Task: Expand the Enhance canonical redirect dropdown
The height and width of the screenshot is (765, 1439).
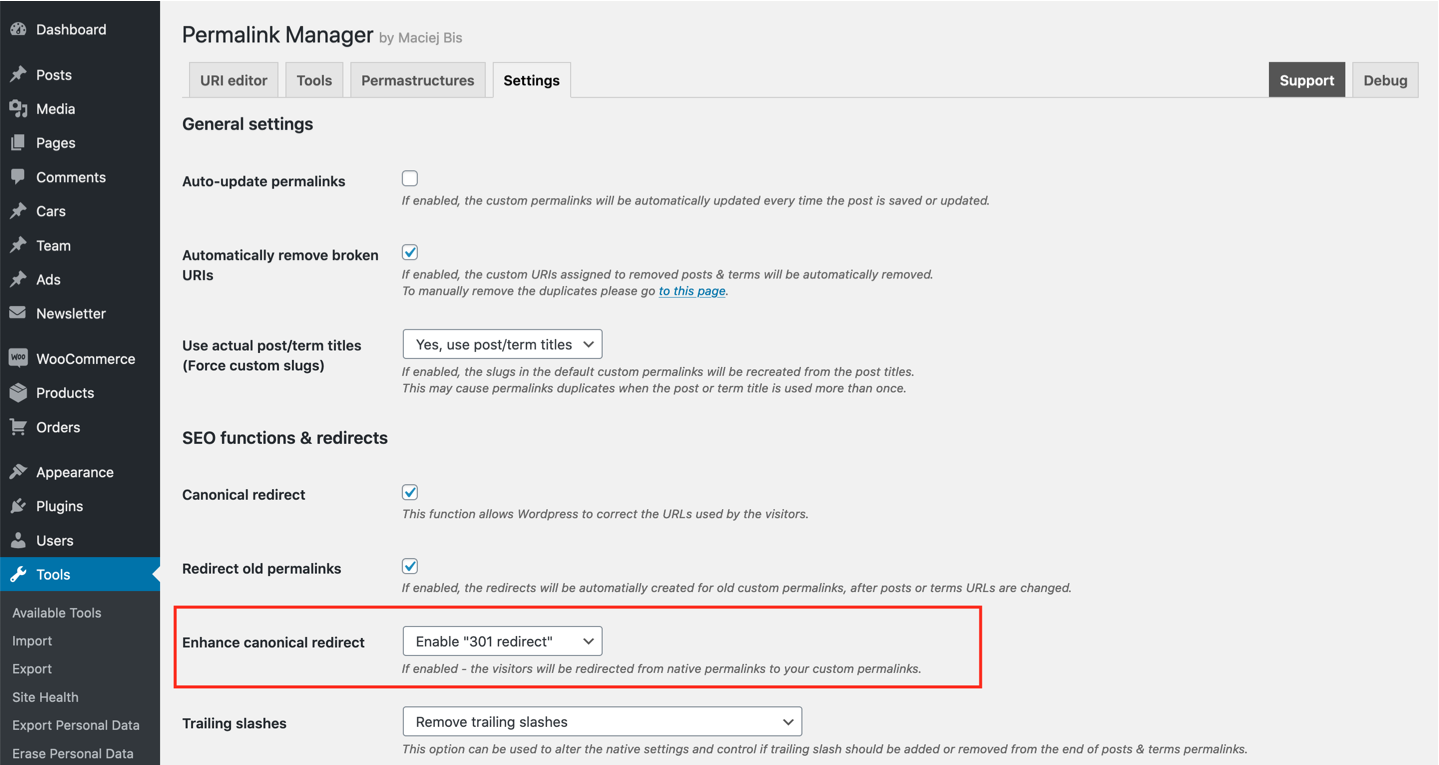Action: 502,641
